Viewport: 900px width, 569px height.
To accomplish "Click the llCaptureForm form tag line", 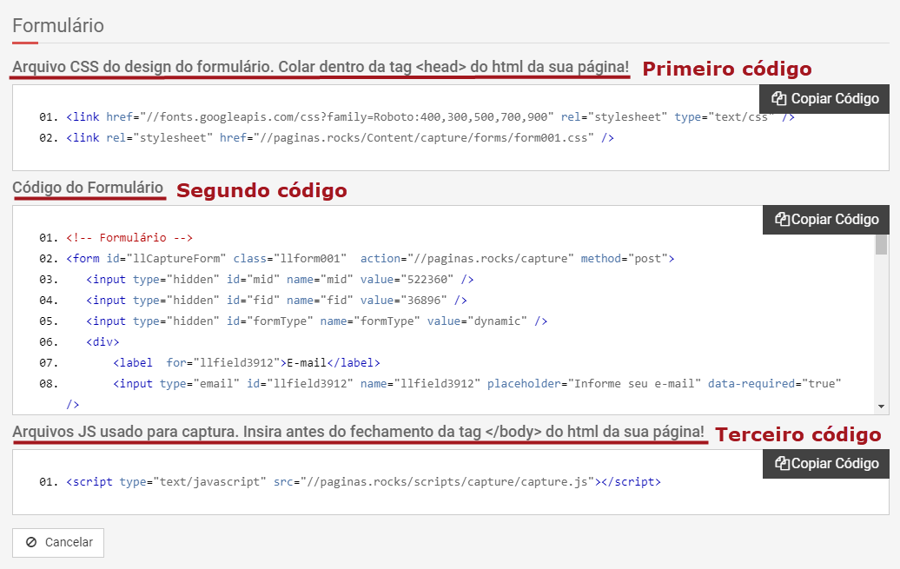I will [370, 259].
